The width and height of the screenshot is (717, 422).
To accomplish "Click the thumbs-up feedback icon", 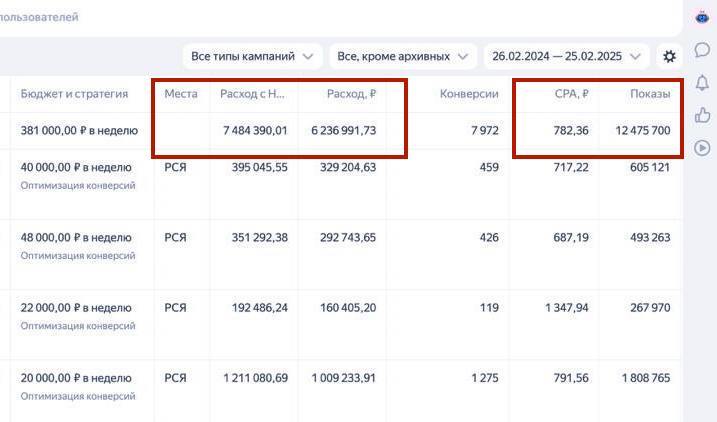I will 702,115.
